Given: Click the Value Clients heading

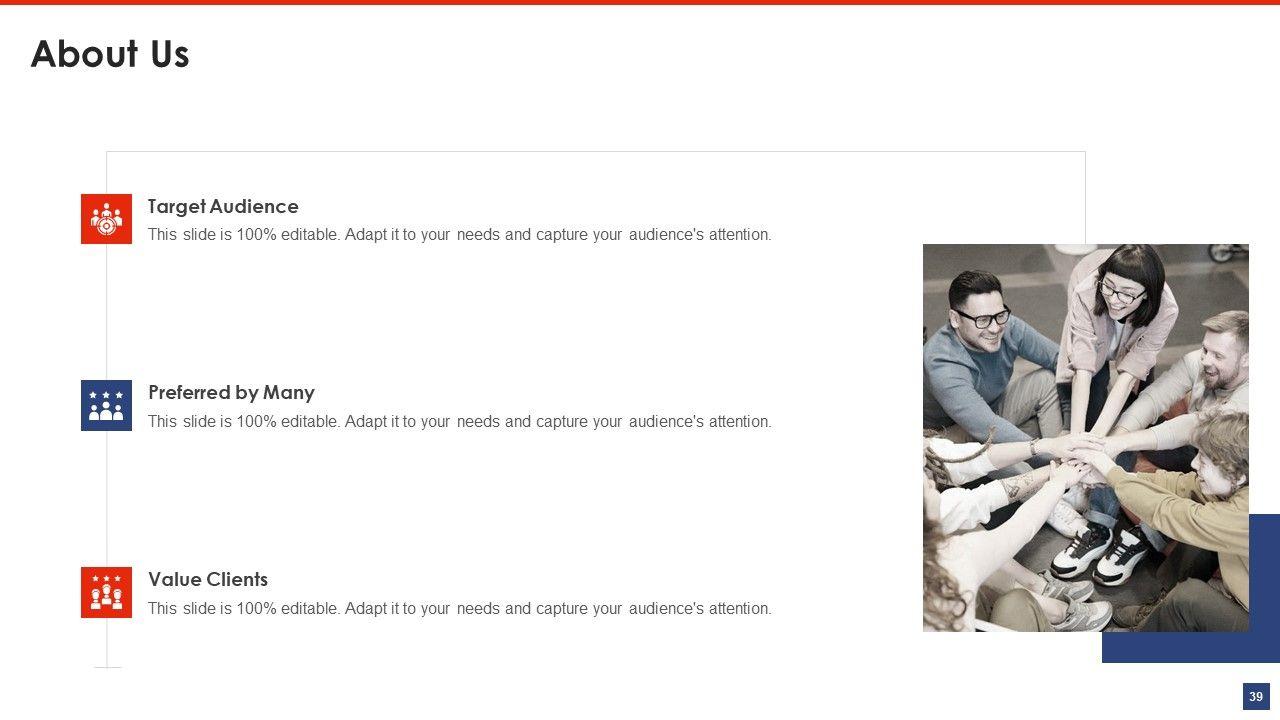Looking at the screenshot, I should pos(208,580).
